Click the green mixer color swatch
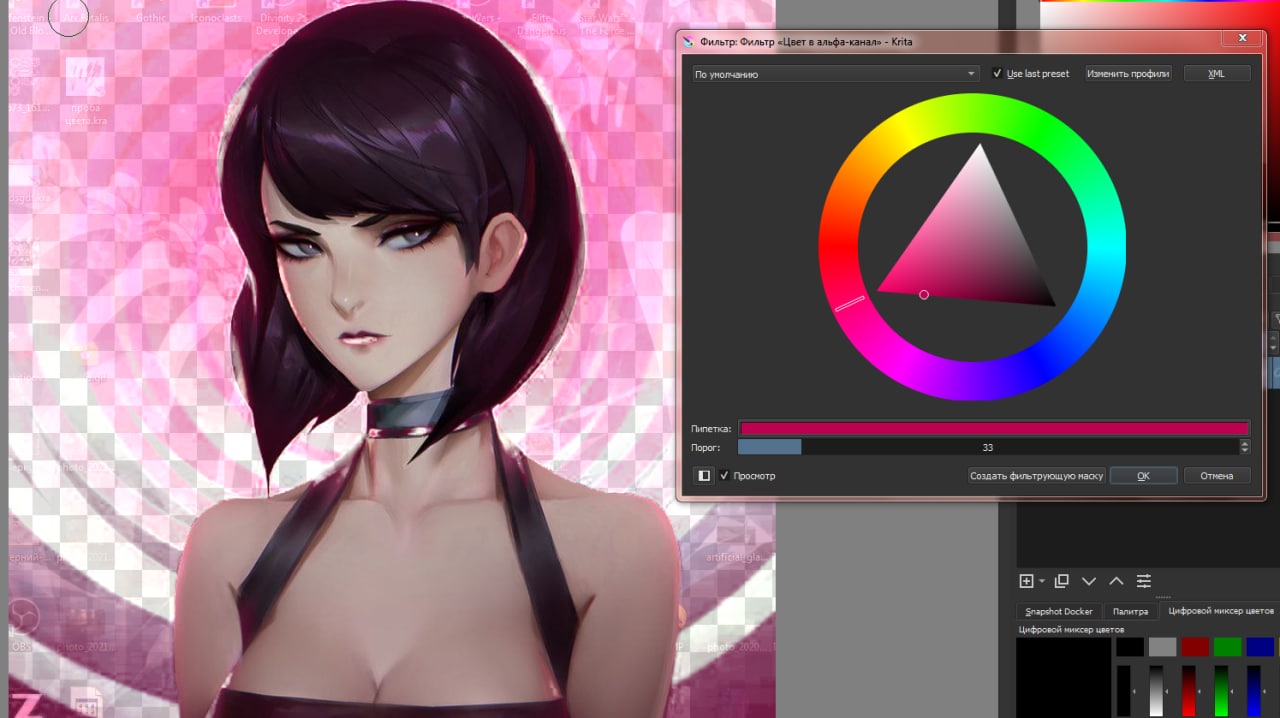The height and width of the screenshot is (718, 1280). tap(1227, 647)
